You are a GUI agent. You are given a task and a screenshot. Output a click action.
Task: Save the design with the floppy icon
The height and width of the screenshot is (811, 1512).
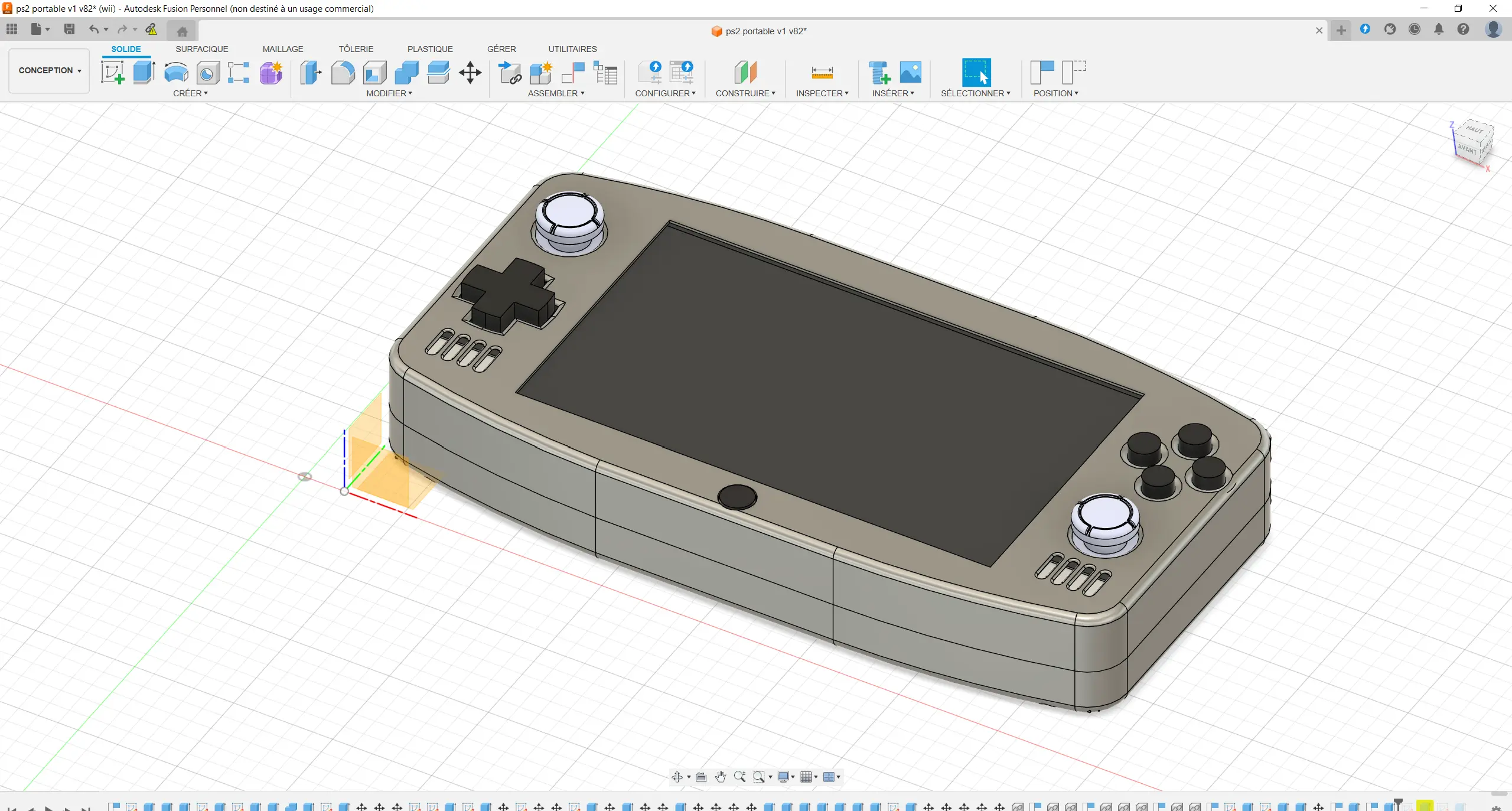coord(69,29)
